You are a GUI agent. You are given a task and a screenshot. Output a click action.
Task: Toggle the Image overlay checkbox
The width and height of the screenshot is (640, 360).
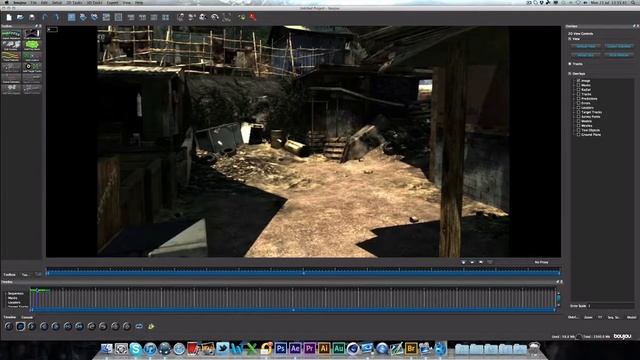pos(578,81)
